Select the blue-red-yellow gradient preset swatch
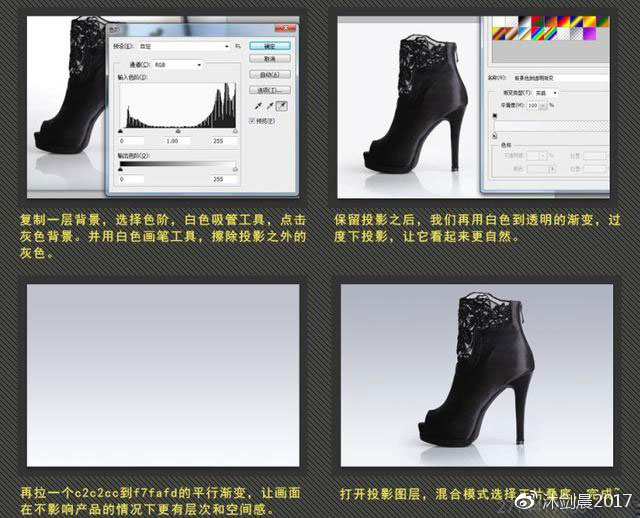 click(563, 22)
